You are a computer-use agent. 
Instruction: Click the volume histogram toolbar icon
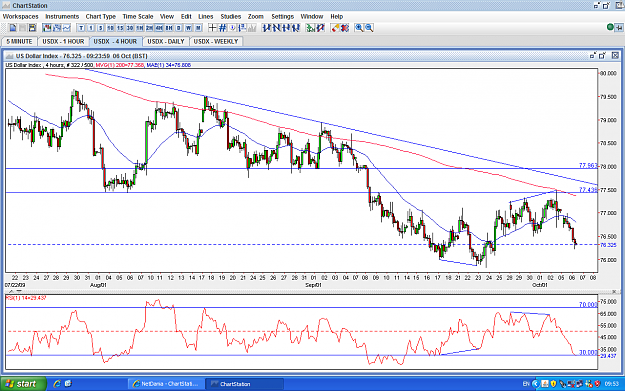point(252,28)
